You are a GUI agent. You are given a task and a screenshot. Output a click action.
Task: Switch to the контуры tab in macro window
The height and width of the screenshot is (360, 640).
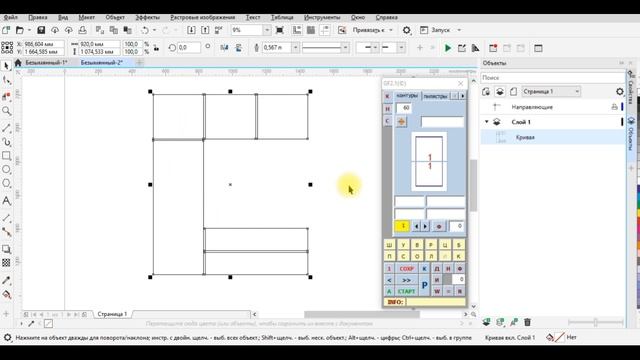407,96
